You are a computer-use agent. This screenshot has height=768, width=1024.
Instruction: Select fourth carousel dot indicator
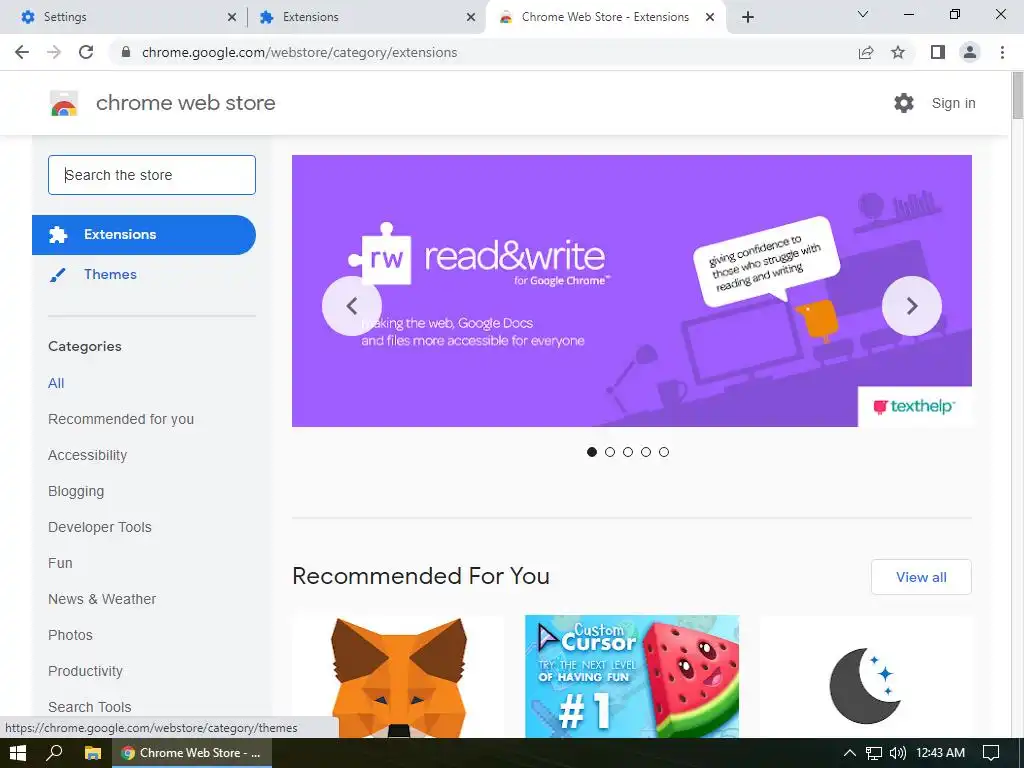point(646,452)
